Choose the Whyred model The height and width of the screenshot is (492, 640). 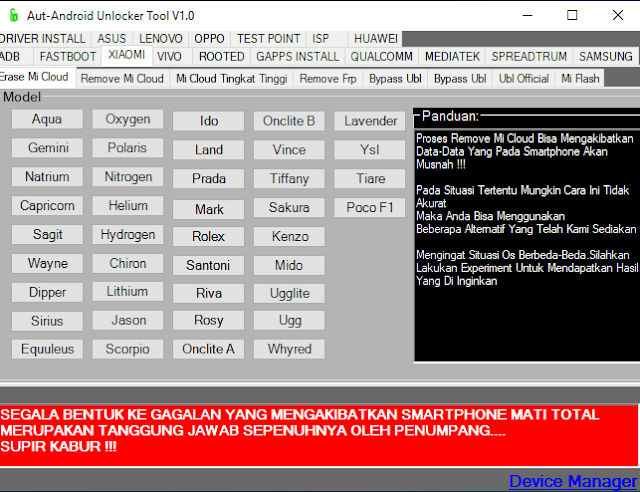tap(289, 349)
